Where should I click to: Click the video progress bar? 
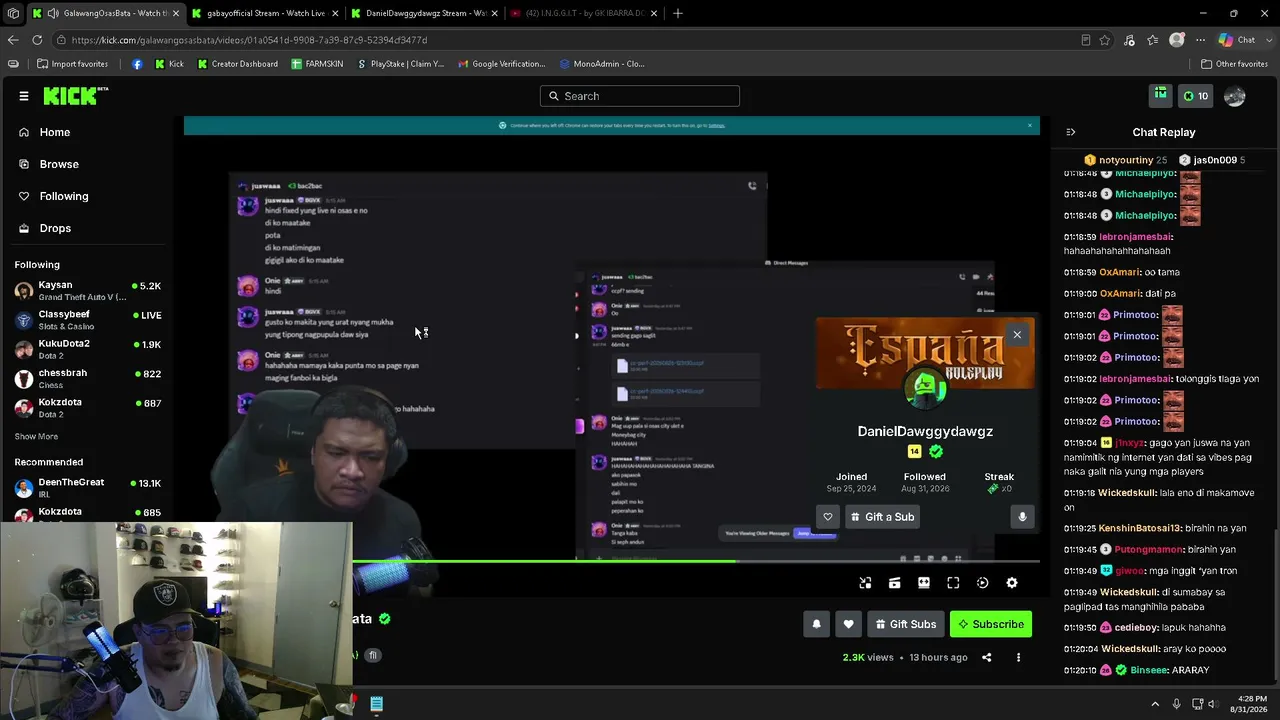[x=696, y=562]
